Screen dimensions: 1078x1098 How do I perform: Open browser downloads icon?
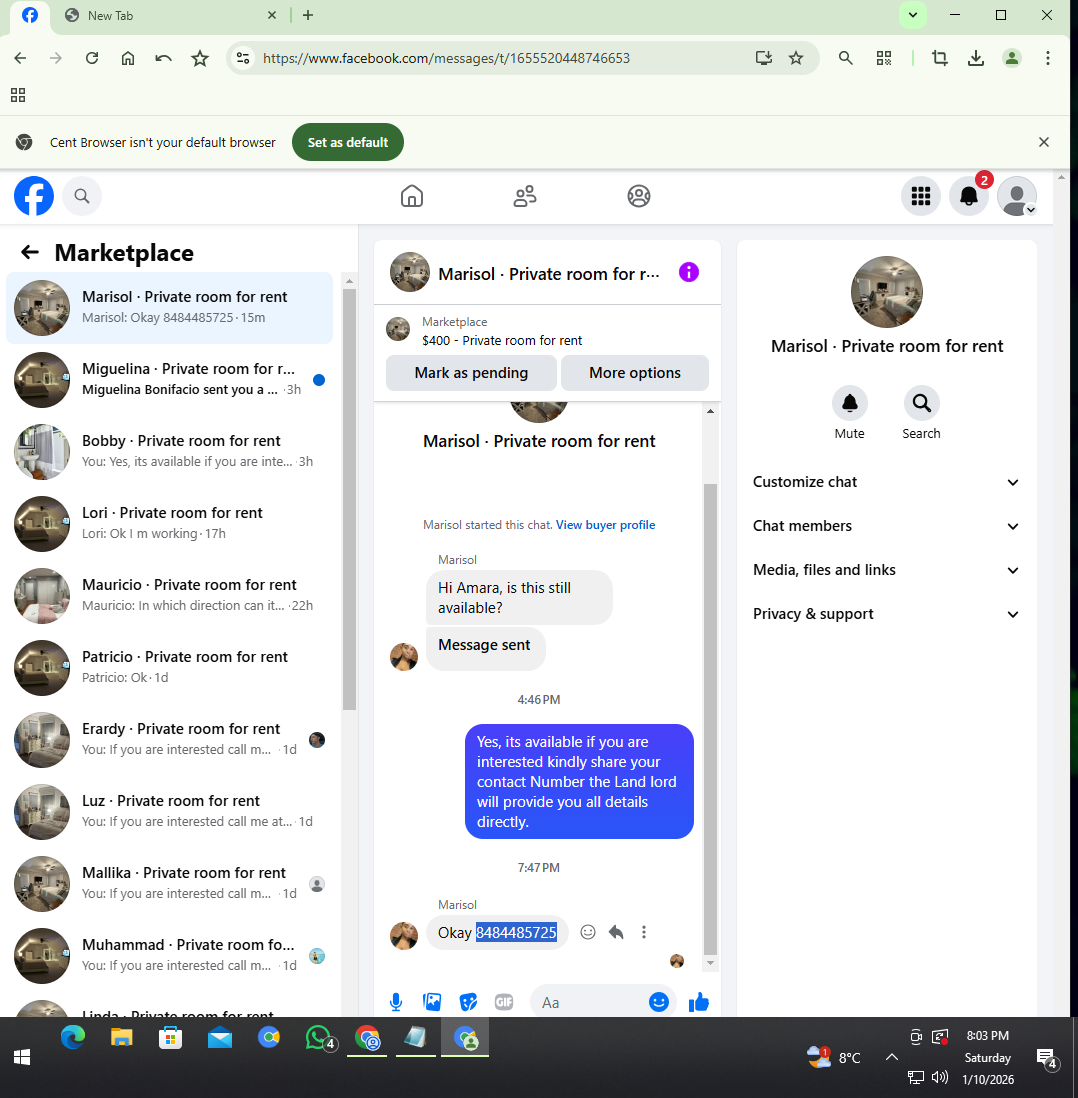pyautogui.click(x=975, y=58)
